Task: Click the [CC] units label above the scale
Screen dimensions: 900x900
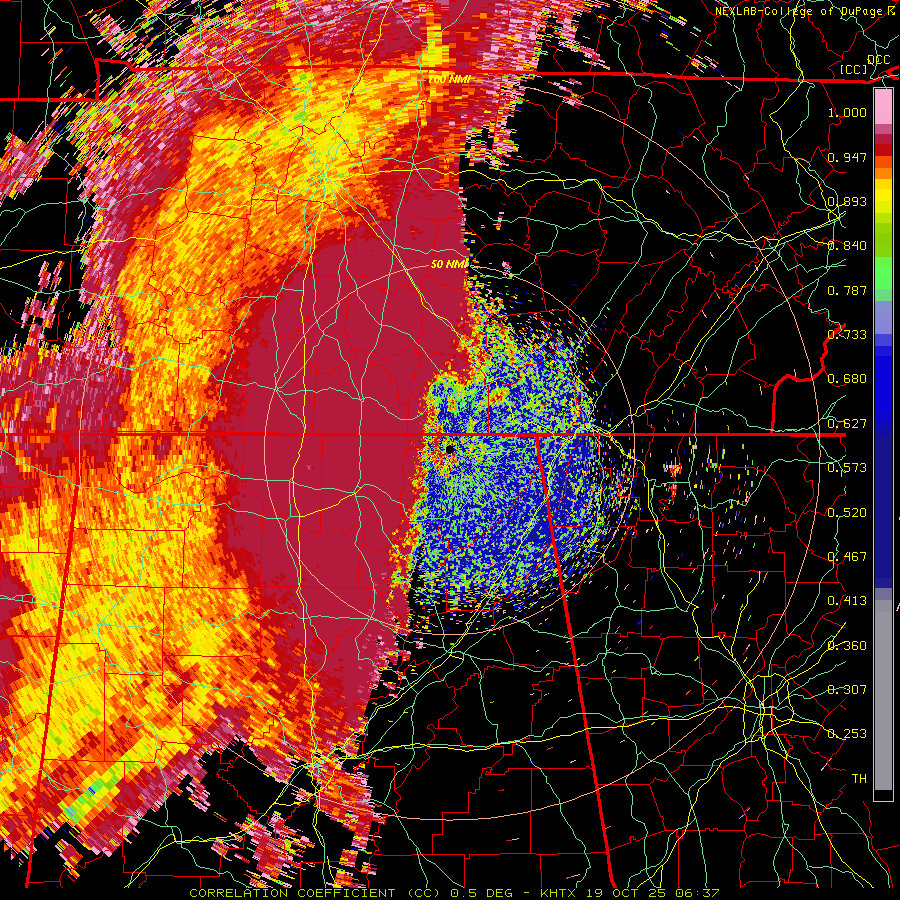Action: [854, 69]
